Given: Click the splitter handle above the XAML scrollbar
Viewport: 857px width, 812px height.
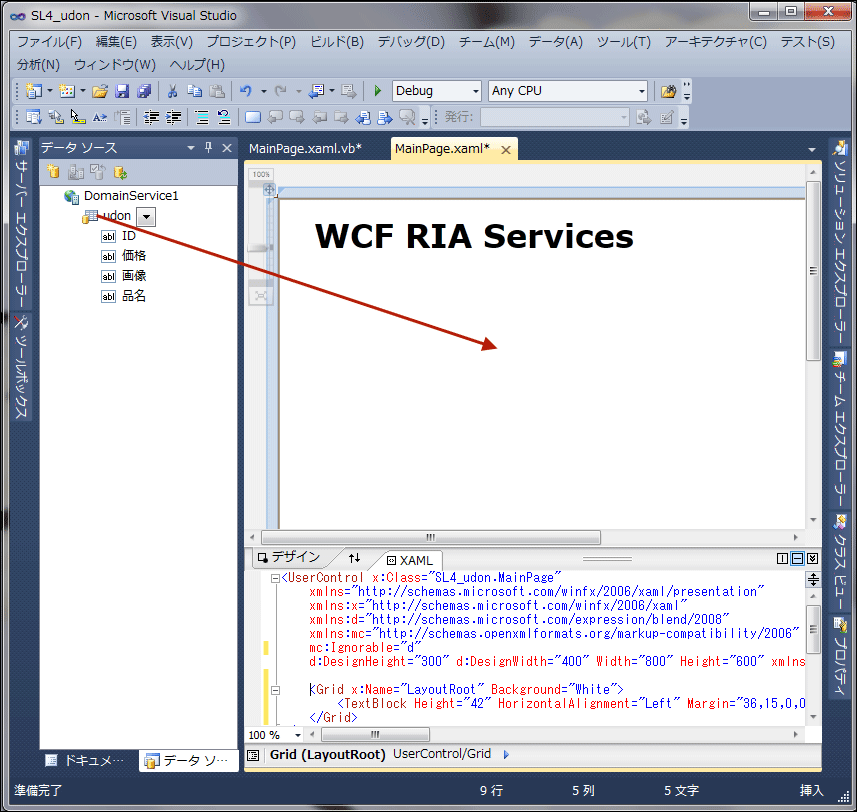Looking at the screenshot, I should coord(813,580).
